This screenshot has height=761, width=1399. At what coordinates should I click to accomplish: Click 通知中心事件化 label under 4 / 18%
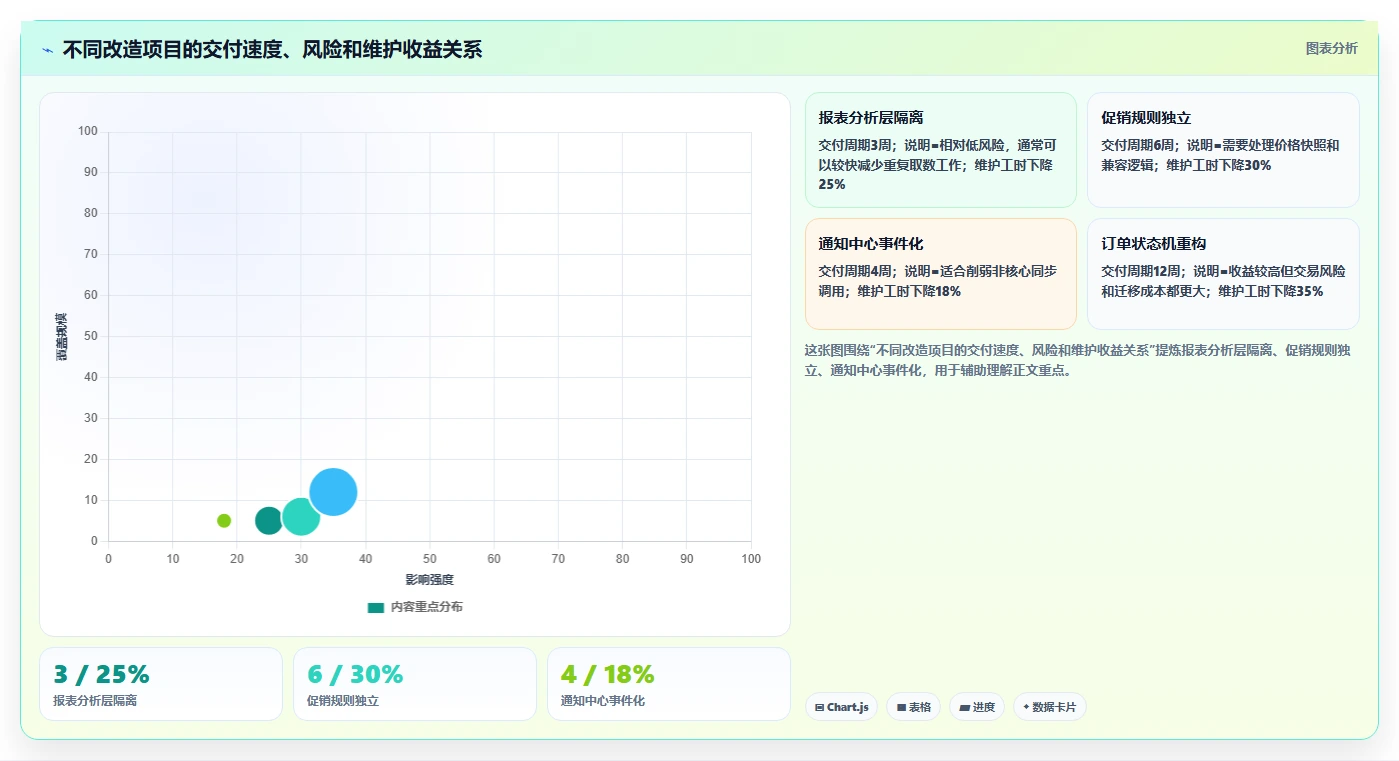click(603, 701)
